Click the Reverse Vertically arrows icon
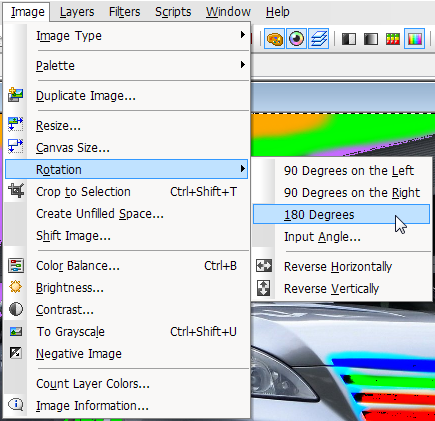Image resolution: width=435 pixels, height=421 pixels. (x=264, y=288)
